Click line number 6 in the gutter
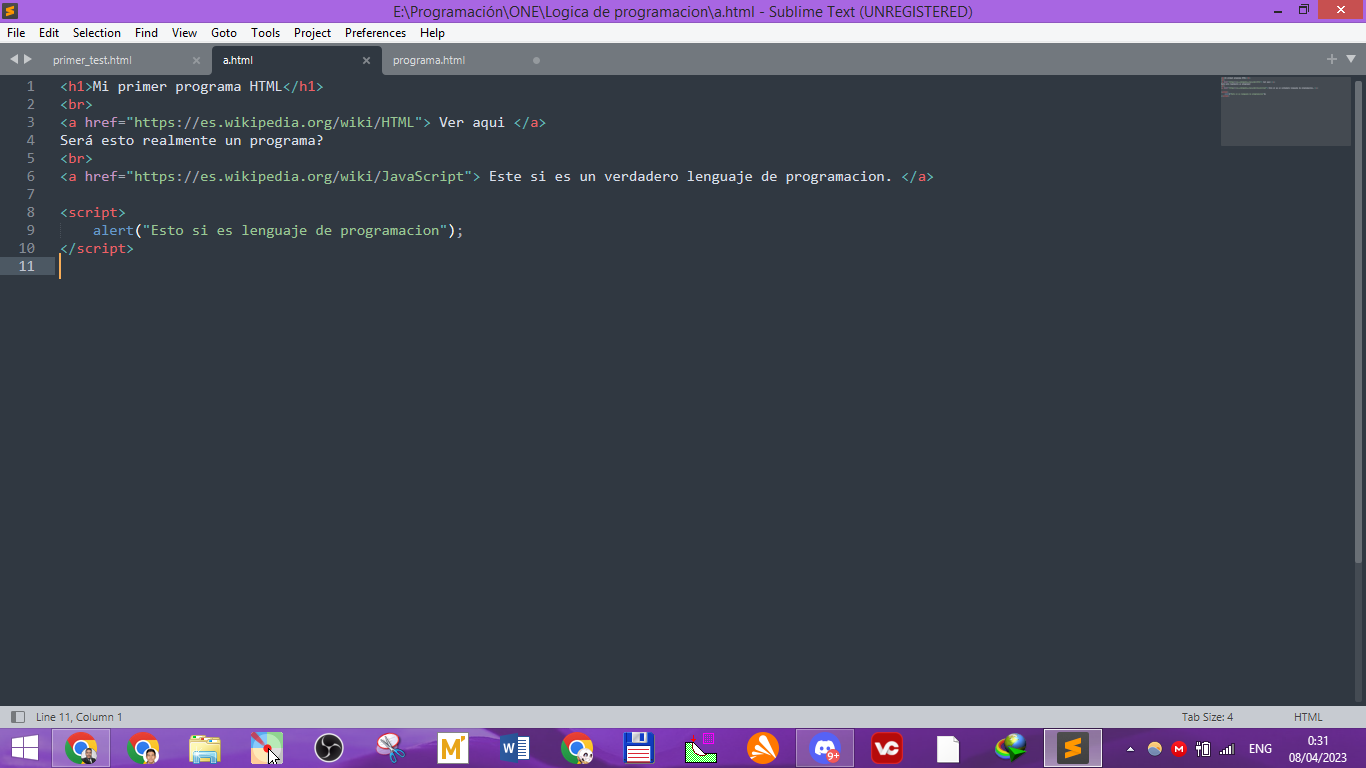This screenshot has width=1366, height=768. (x=31, y=176)
